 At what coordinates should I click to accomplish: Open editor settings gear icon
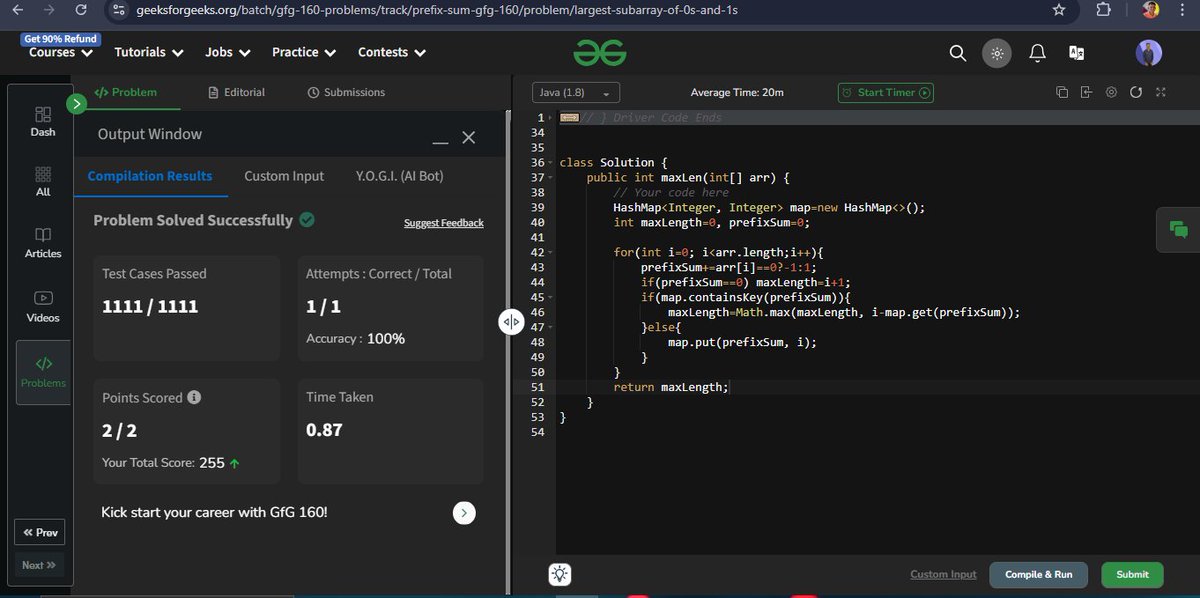coord(1111,92)
